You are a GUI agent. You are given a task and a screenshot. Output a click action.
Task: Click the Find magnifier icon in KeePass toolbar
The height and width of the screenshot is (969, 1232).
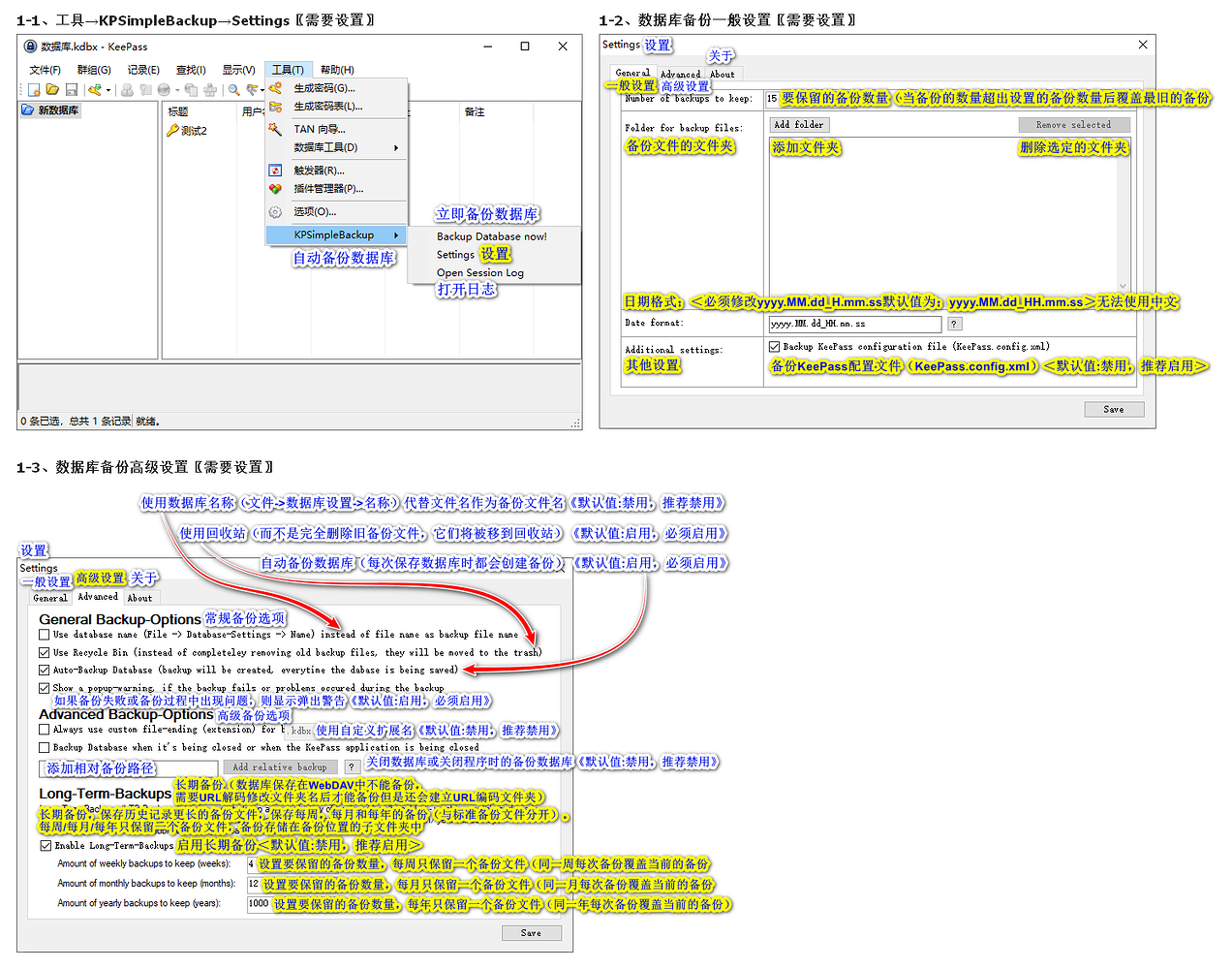tap(233, 90)
